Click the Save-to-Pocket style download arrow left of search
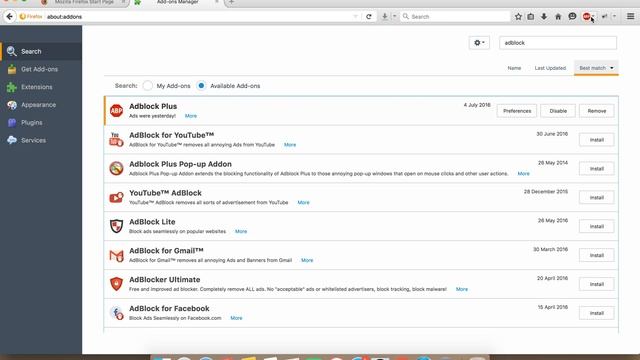 (384, 17)
